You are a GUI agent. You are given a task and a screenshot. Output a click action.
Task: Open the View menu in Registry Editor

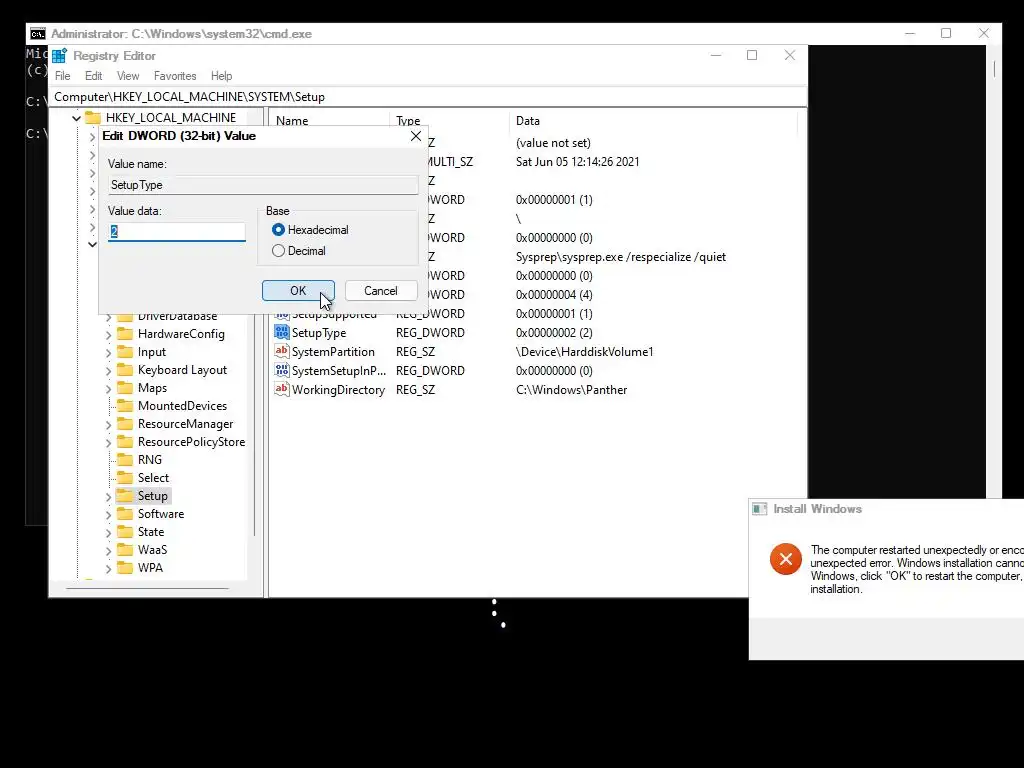coord(128,76)
